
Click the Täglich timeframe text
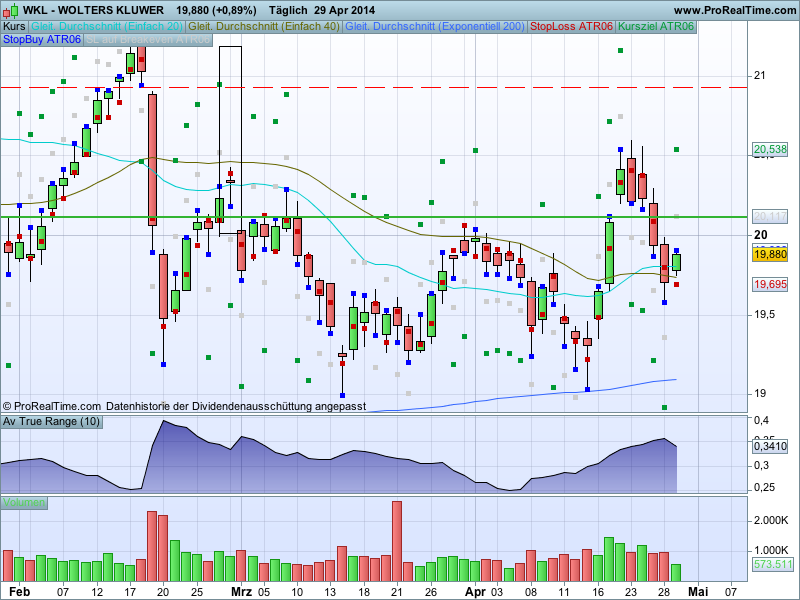[288, 10]
